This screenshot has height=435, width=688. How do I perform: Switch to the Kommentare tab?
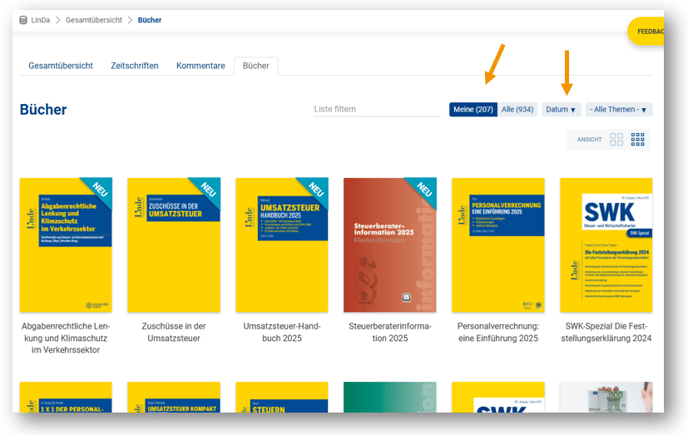tap(201, 66)
